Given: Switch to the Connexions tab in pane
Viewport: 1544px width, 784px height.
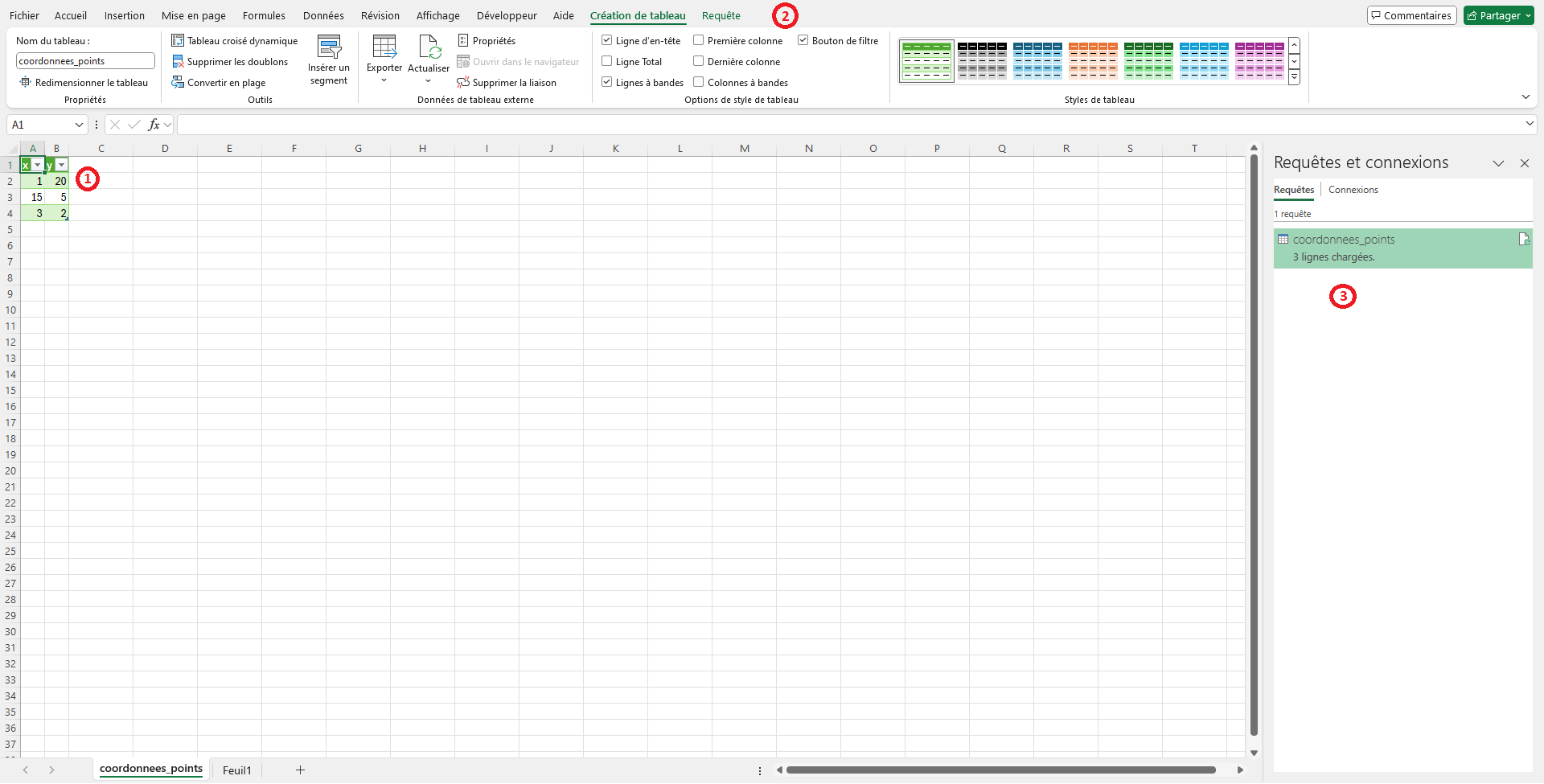Looking at the screenshot, I should pyautogui.click(x=1353, y=190).
